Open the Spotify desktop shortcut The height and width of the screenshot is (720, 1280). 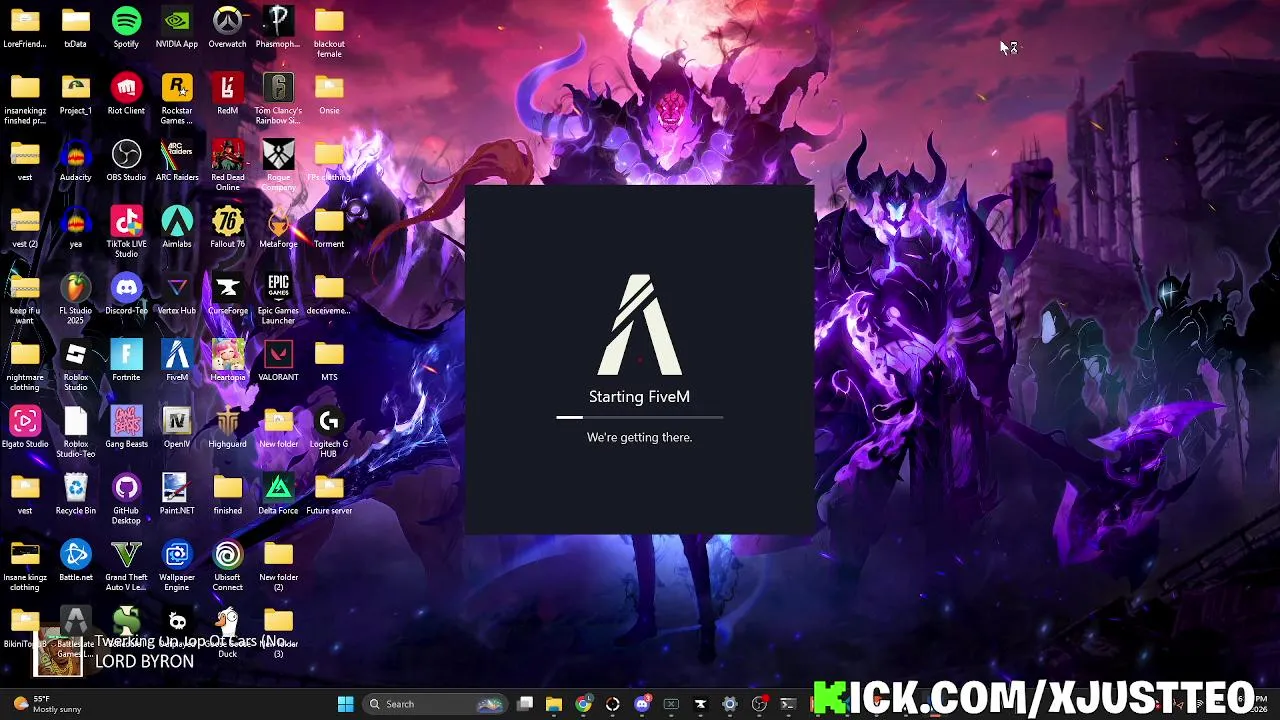point(126,27)
